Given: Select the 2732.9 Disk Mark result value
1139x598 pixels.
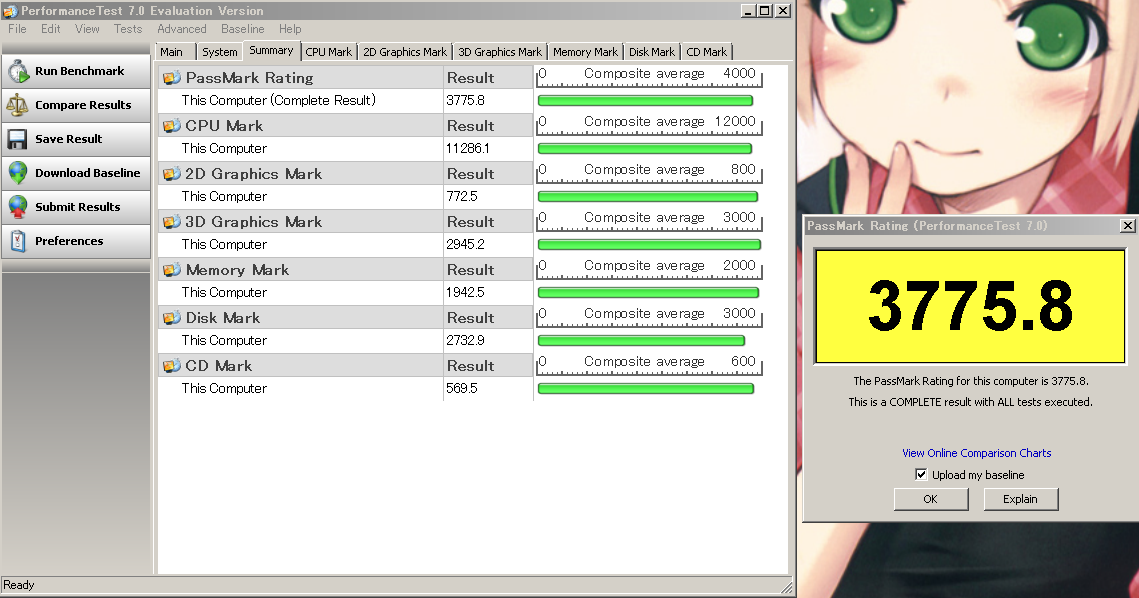Looking at the screenshot, I should tap(465, 340).
